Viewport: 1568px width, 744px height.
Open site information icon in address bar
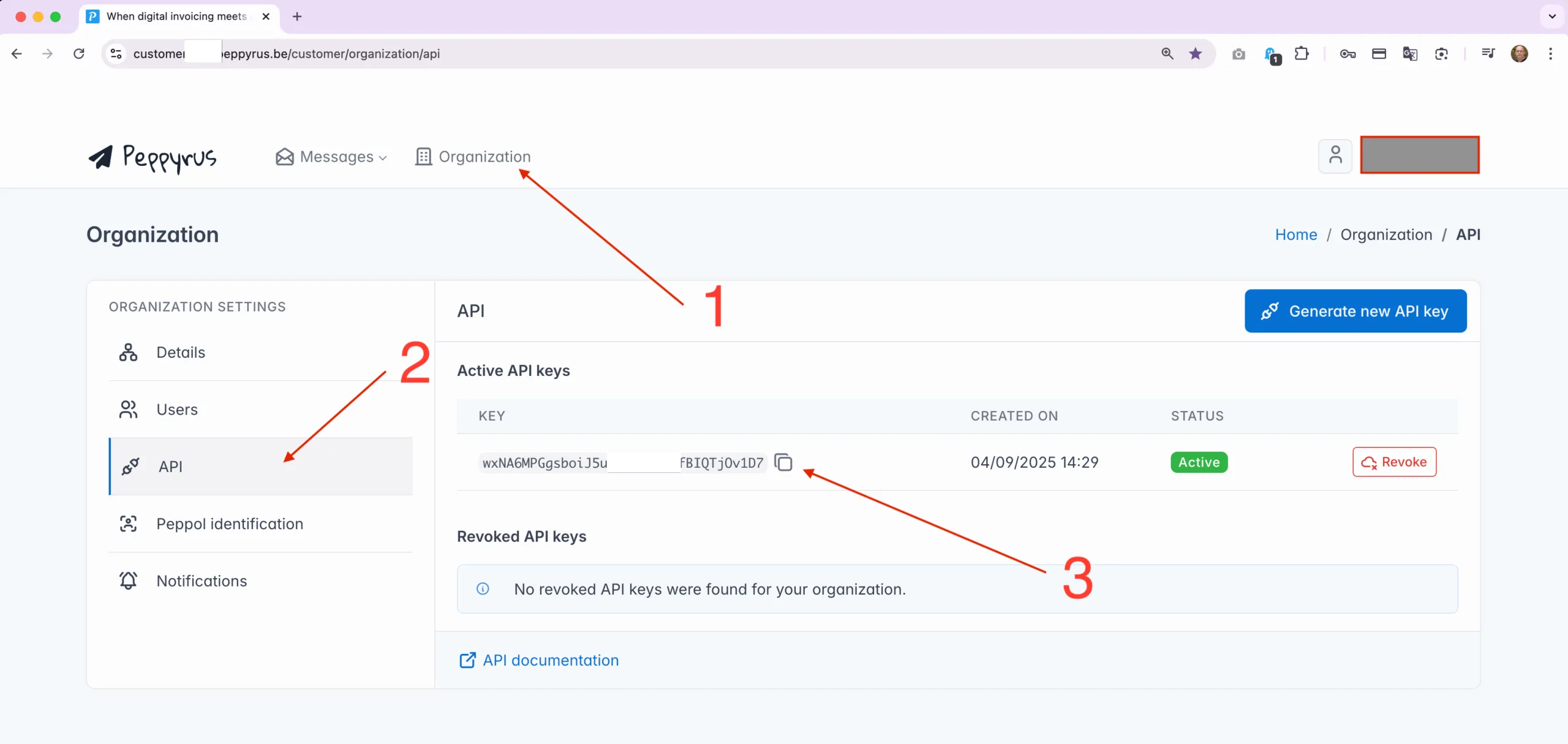[x=116, y=54]
